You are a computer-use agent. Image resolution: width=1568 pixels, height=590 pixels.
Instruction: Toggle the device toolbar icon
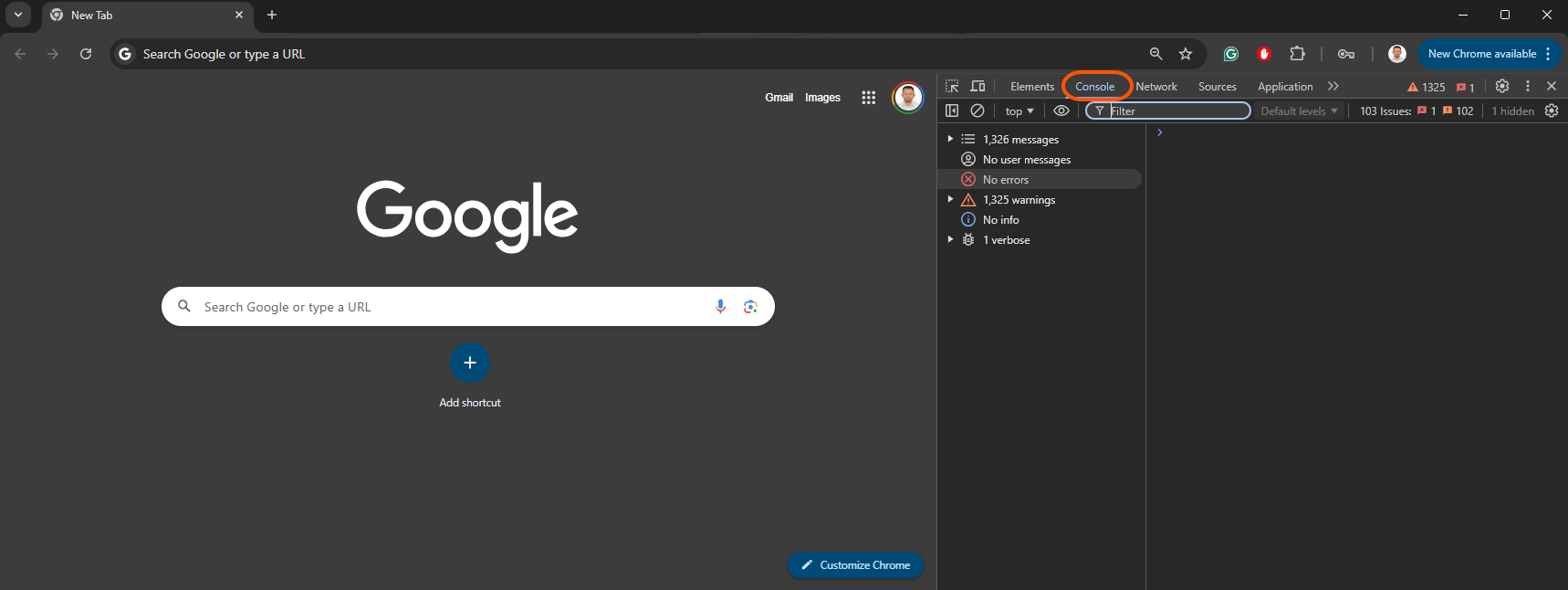point(977,86)
